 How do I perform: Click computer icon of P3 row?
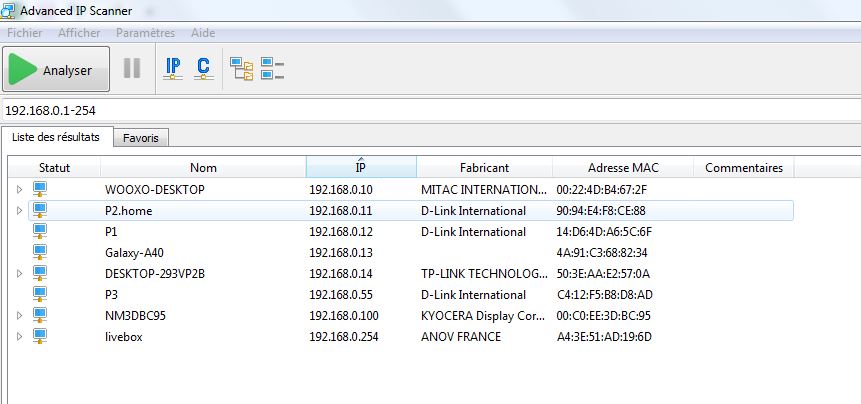click(x=40, y=295)
